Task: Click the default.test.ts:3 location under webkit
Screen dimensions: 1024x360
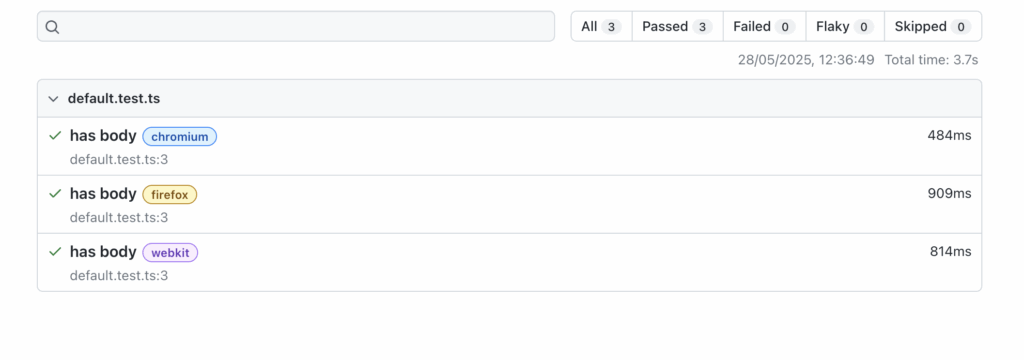Action: point(120,276)
